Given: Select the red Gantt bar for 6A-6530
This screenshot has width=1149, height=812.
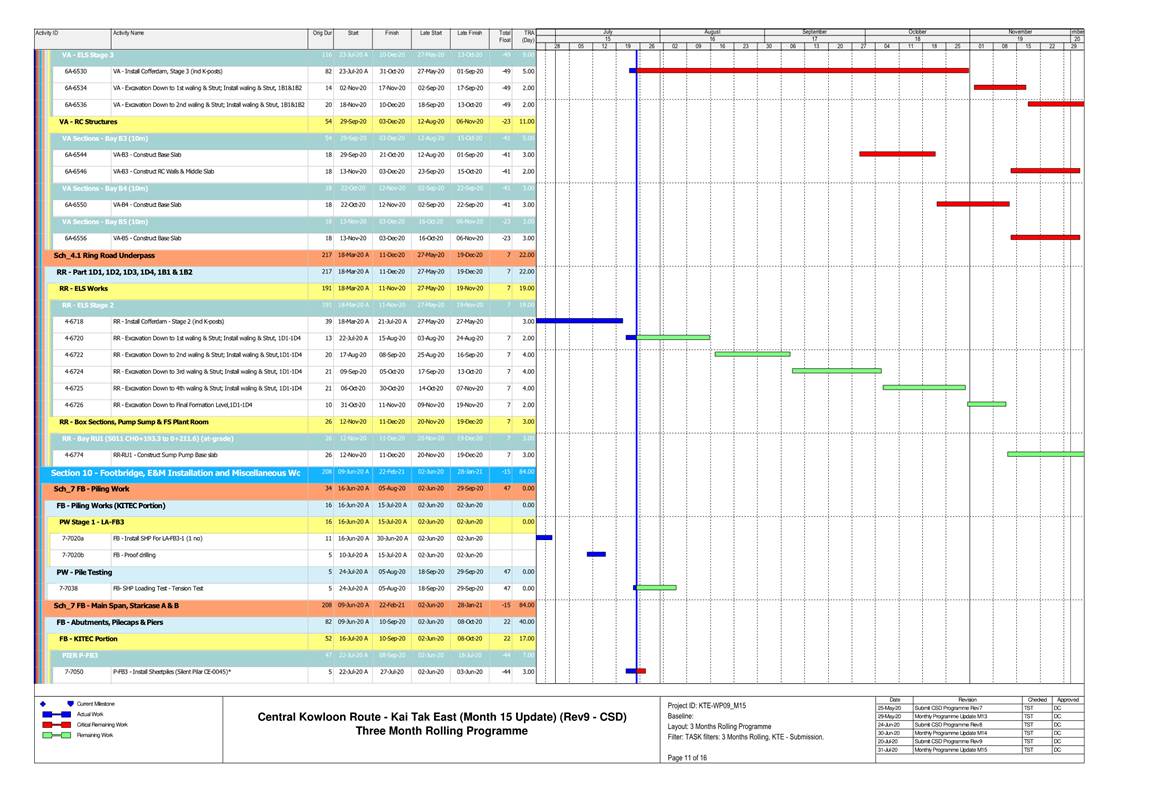Looking at the screenshot, I should 802,71.
